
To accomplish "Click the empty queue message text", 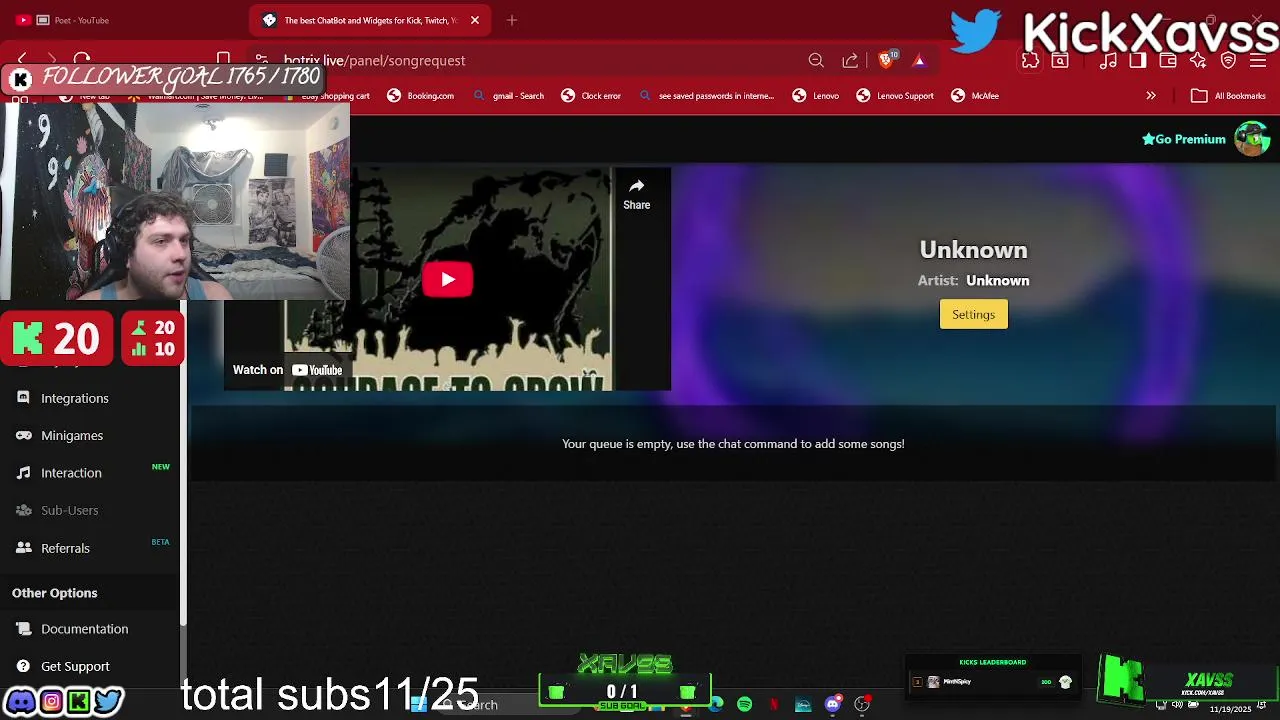I will click(733, 444).
